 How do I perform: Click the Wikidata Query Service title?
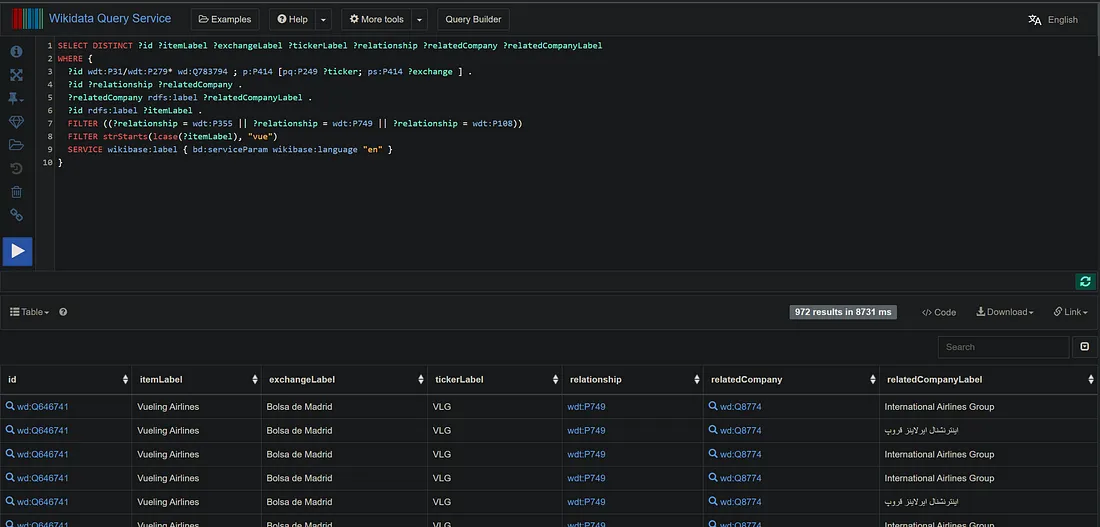click(109, 19)
